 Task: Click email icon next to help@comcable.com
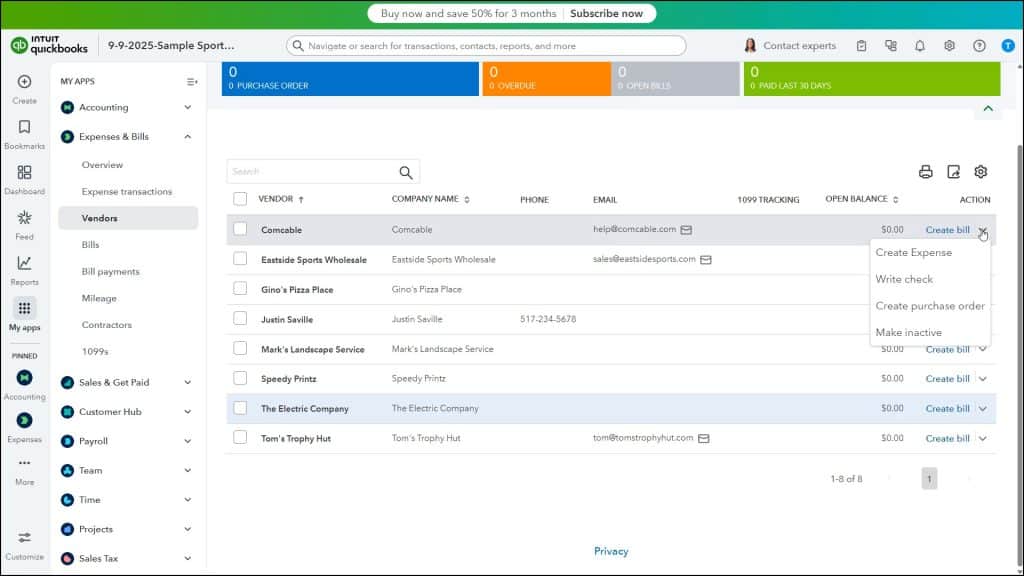(686, 230)
